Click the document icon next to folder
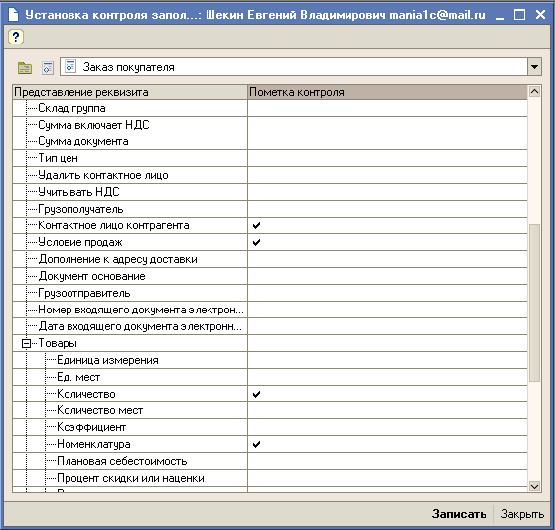This screenshot has height=530, width=555. click(47, 67)
